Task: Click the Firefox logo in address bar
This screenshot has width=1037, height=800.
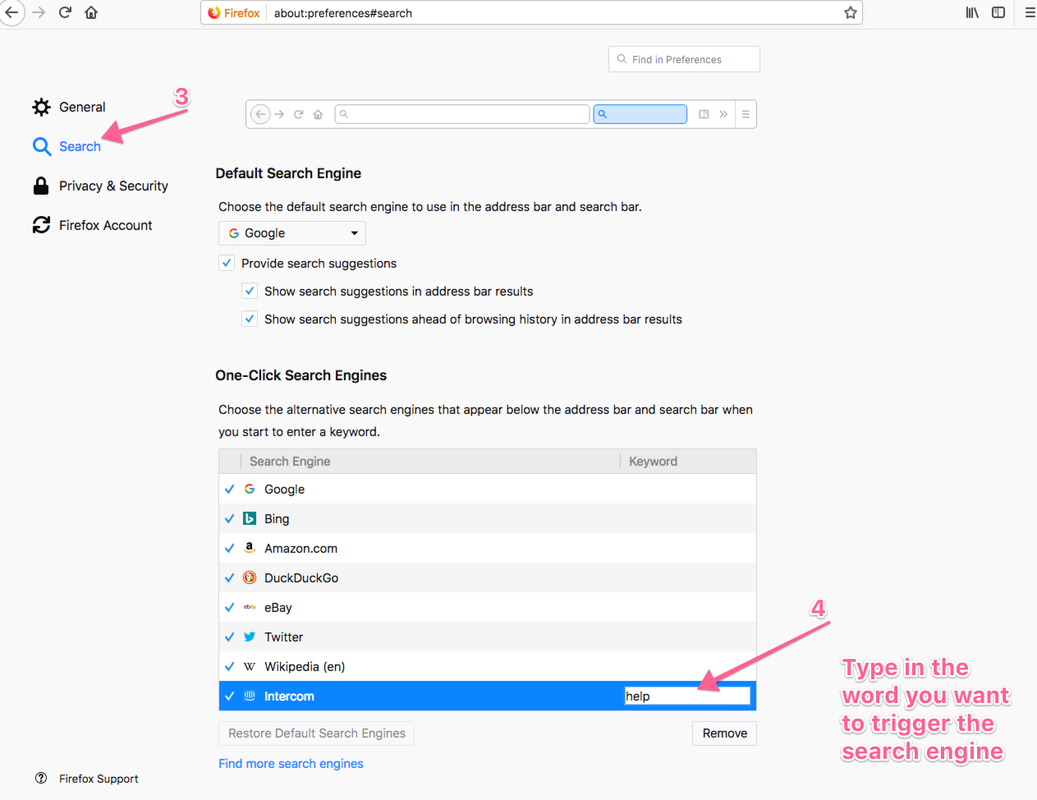Action: pyautogui.click(x=214, y=13)
